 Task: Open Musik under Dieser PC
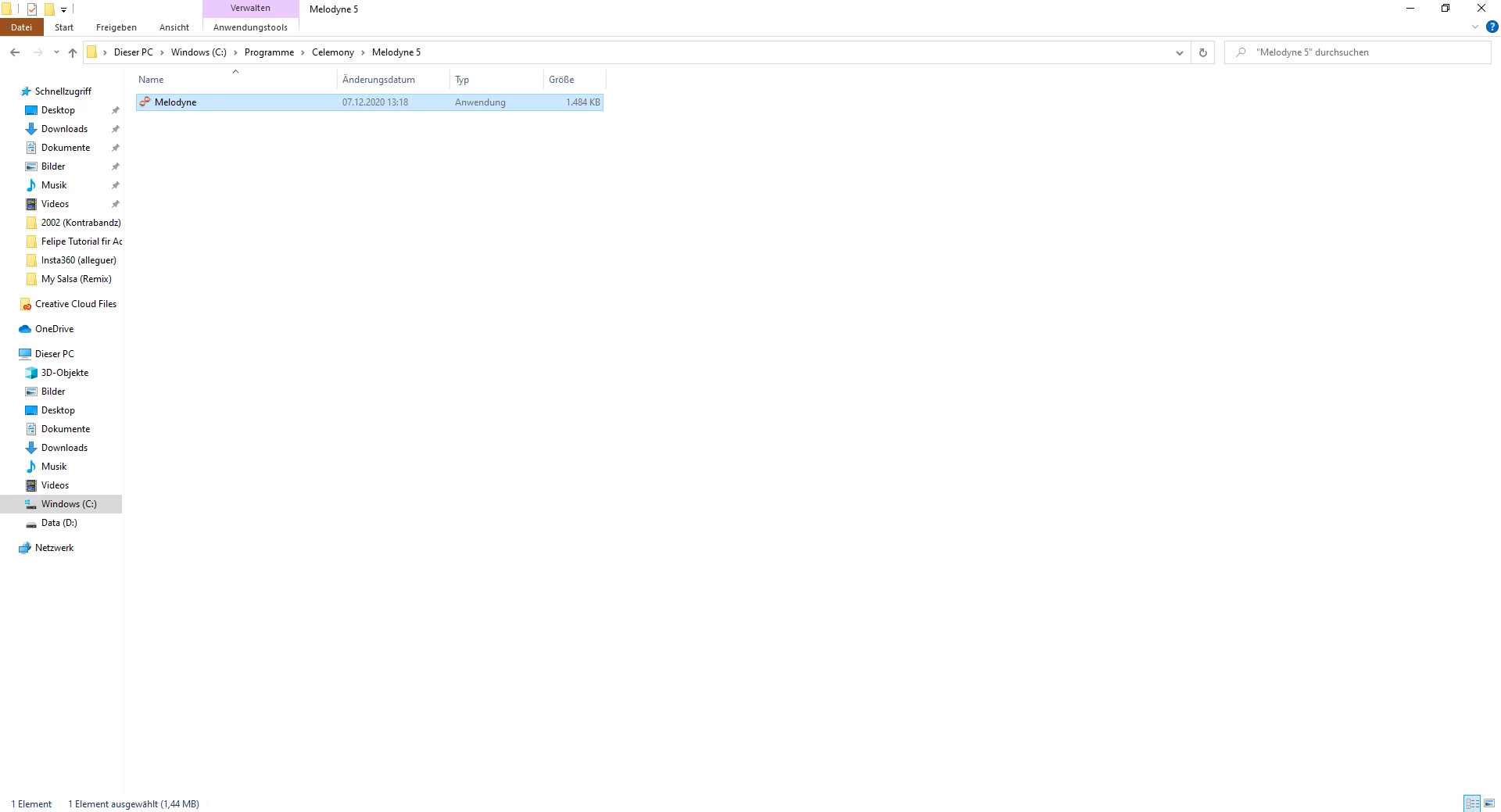click(54, 467)
